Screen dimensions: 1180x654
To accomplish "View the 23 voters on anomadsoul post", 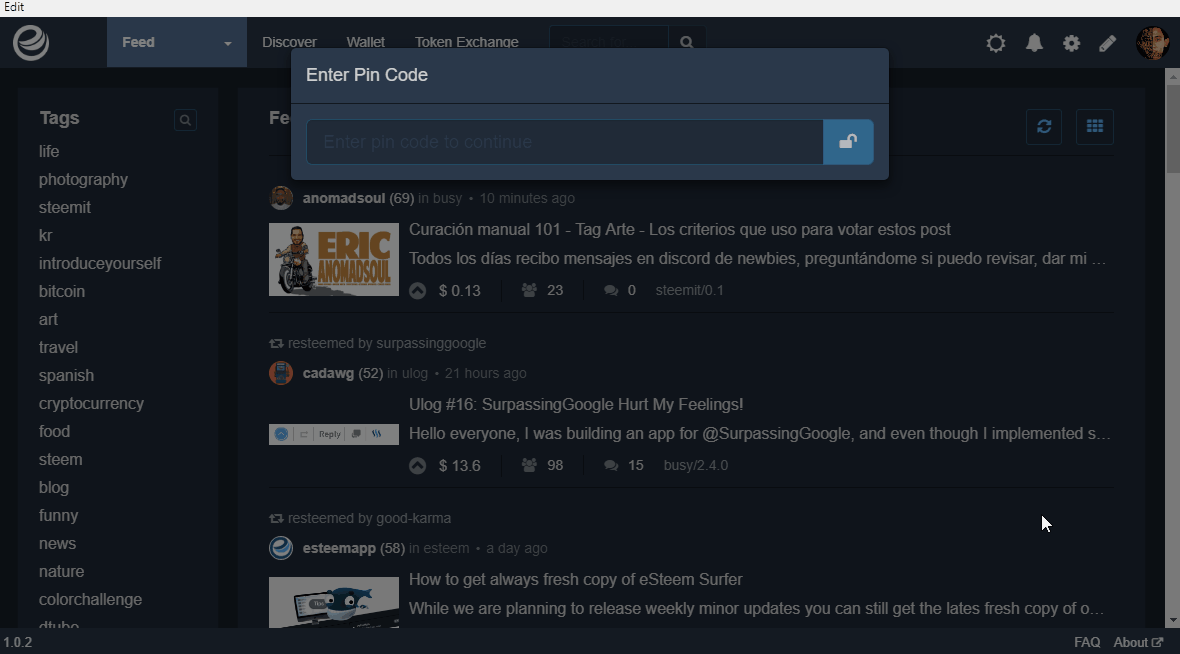I will [x=542, y=290].
